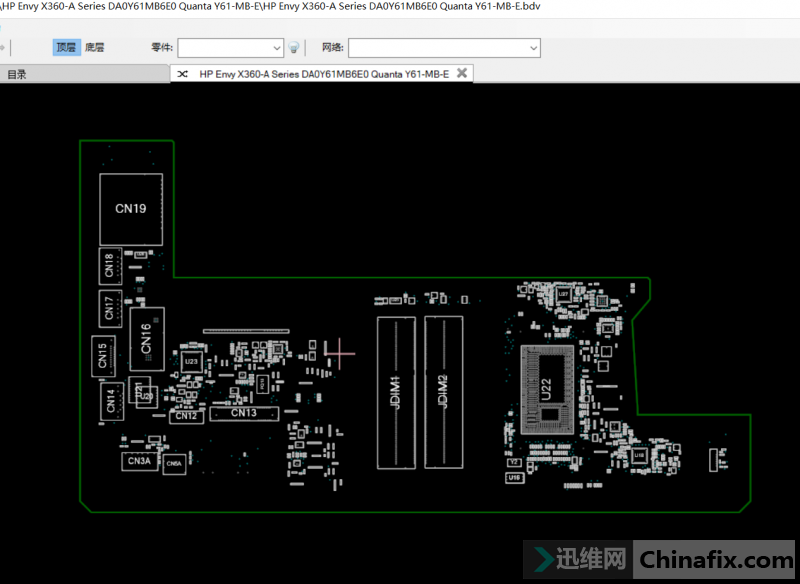800x584 pixels.
Task: Switch to the 顶层 top layer view
Action: [x=66, y=47]
